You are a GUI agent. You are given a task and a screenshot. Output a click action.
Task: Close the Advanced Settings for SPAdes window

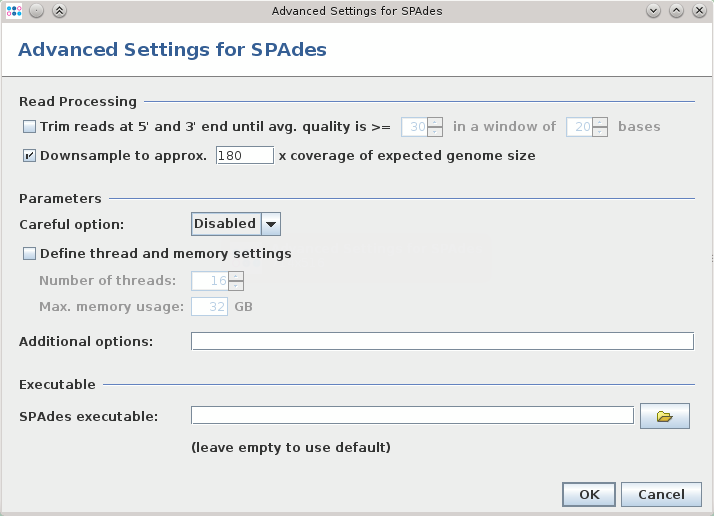click(699, 10)
